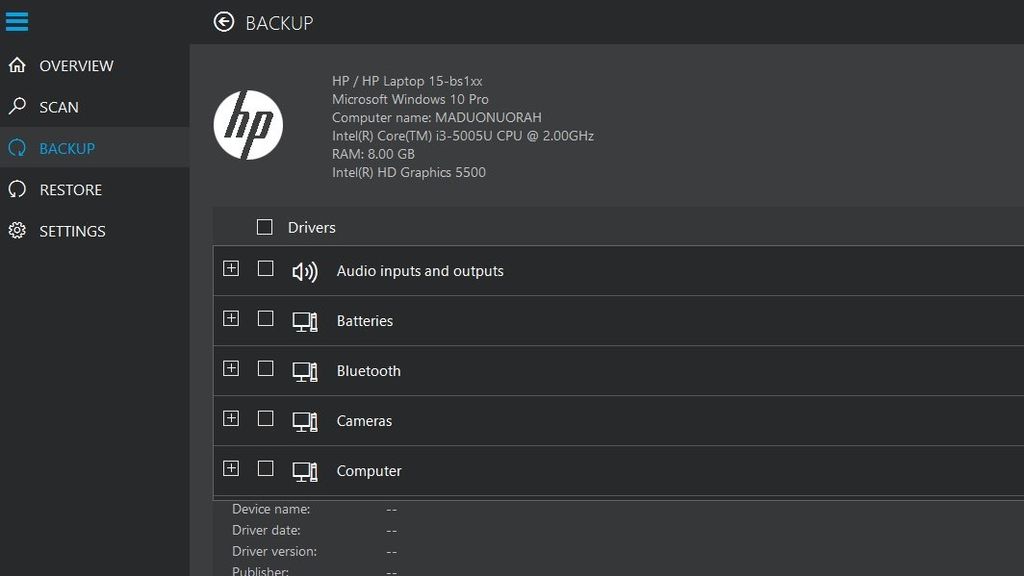Select the Backup icon in the sidebar
1024x576 pixels.
coord(15,147)
